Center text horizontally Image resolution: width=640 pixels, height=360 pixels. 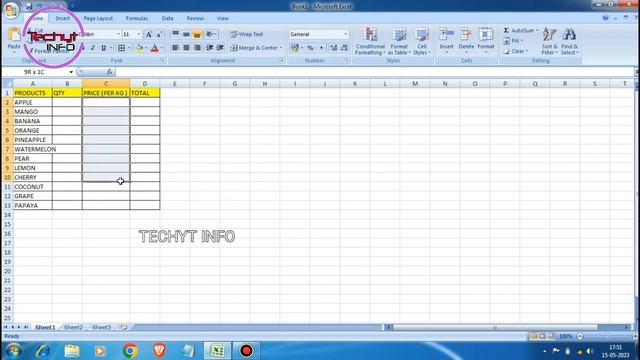coord(186,48)
